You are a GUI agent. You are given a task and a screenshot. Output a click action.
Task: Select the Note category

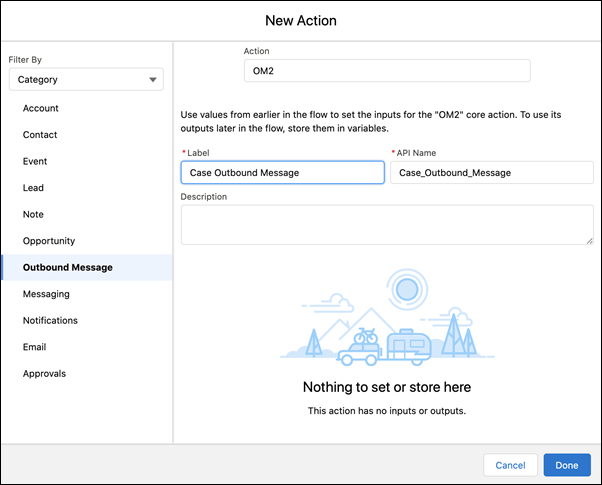(33, 214)
